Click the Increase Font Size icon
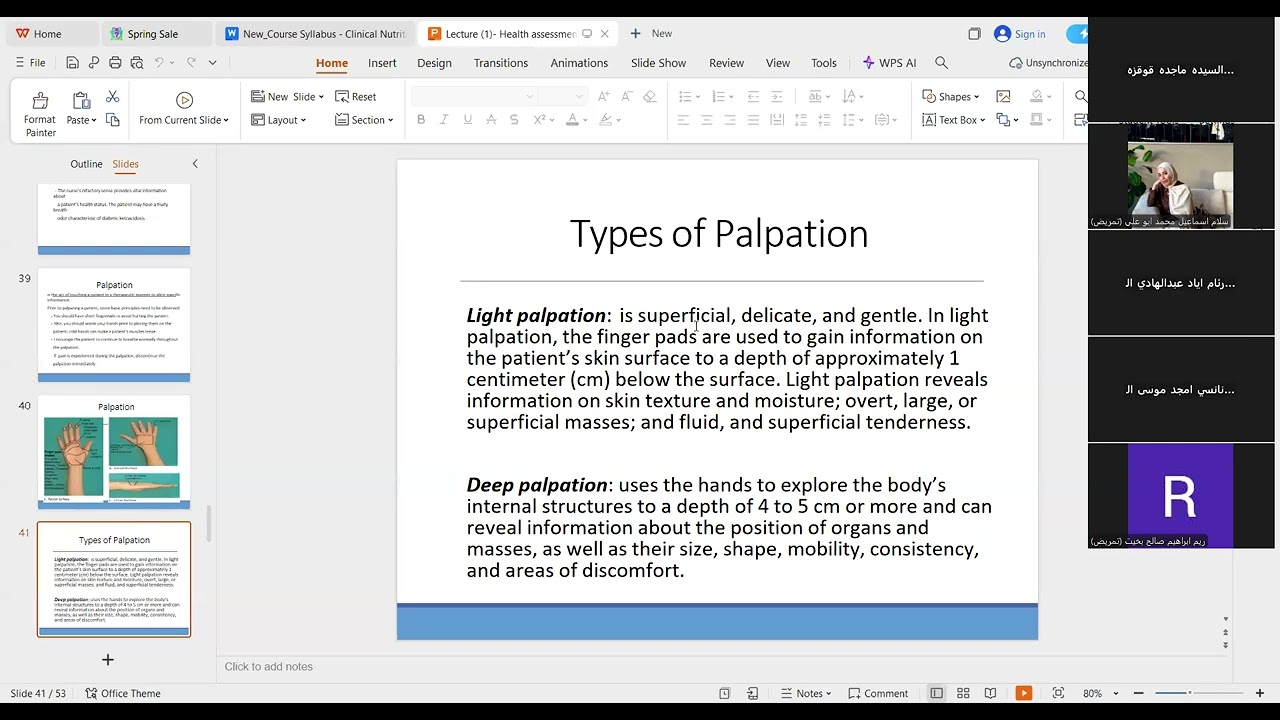The width and height of the screenshot is (1280, 720). pos(603,97)
